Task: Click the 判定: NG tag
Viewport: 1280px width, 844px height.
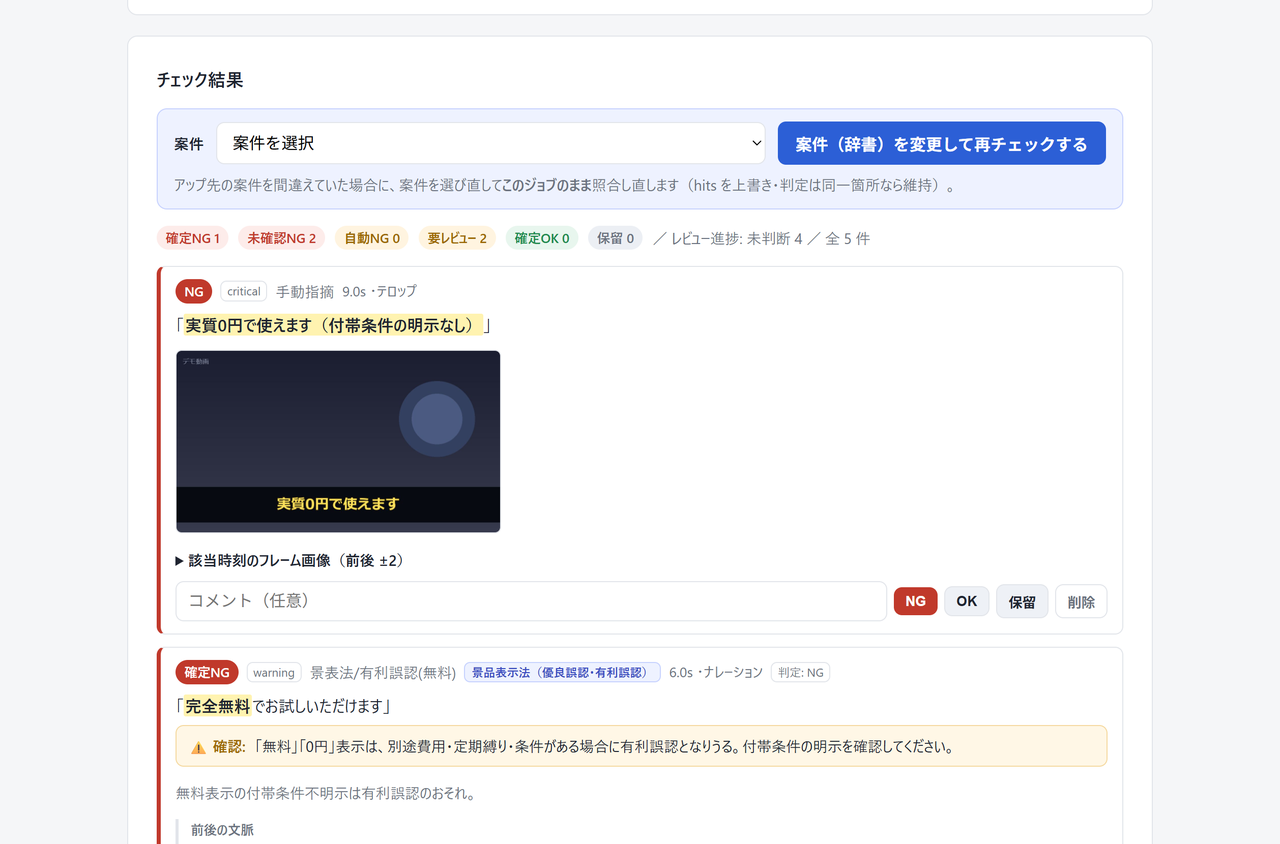Action: click(x=800, y=672)
